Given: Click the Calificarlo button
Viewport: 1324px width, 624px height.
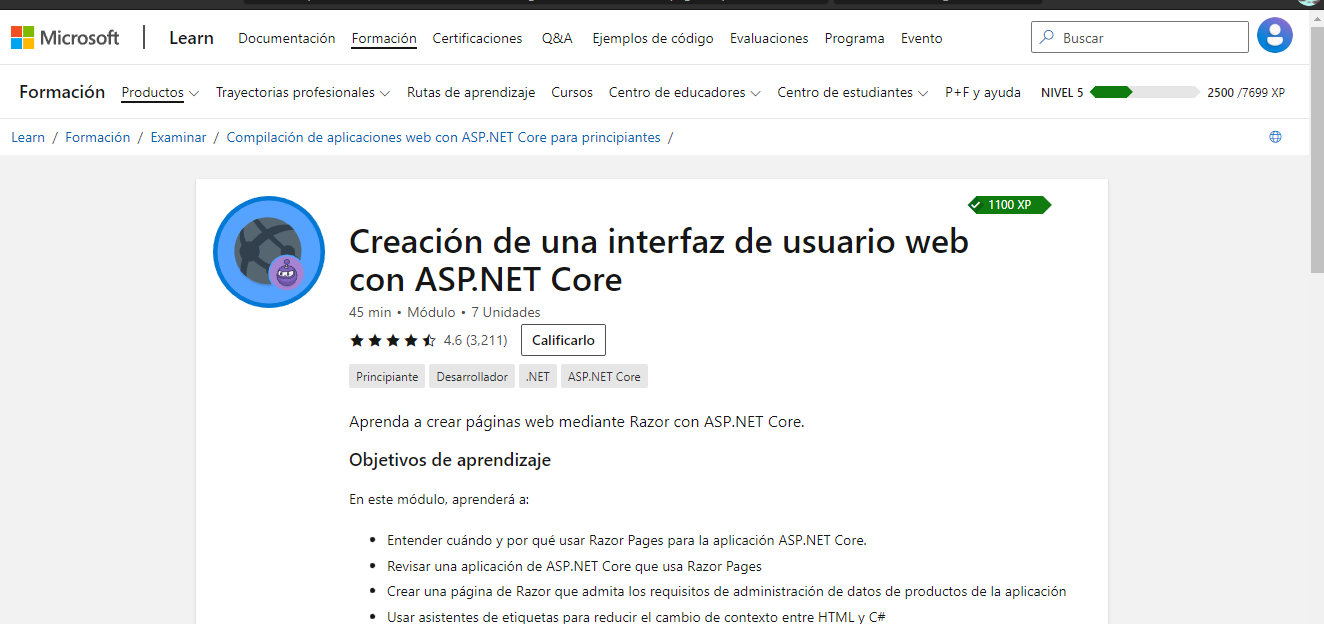Looking at the screenshot, I should [x=563, y=340].
